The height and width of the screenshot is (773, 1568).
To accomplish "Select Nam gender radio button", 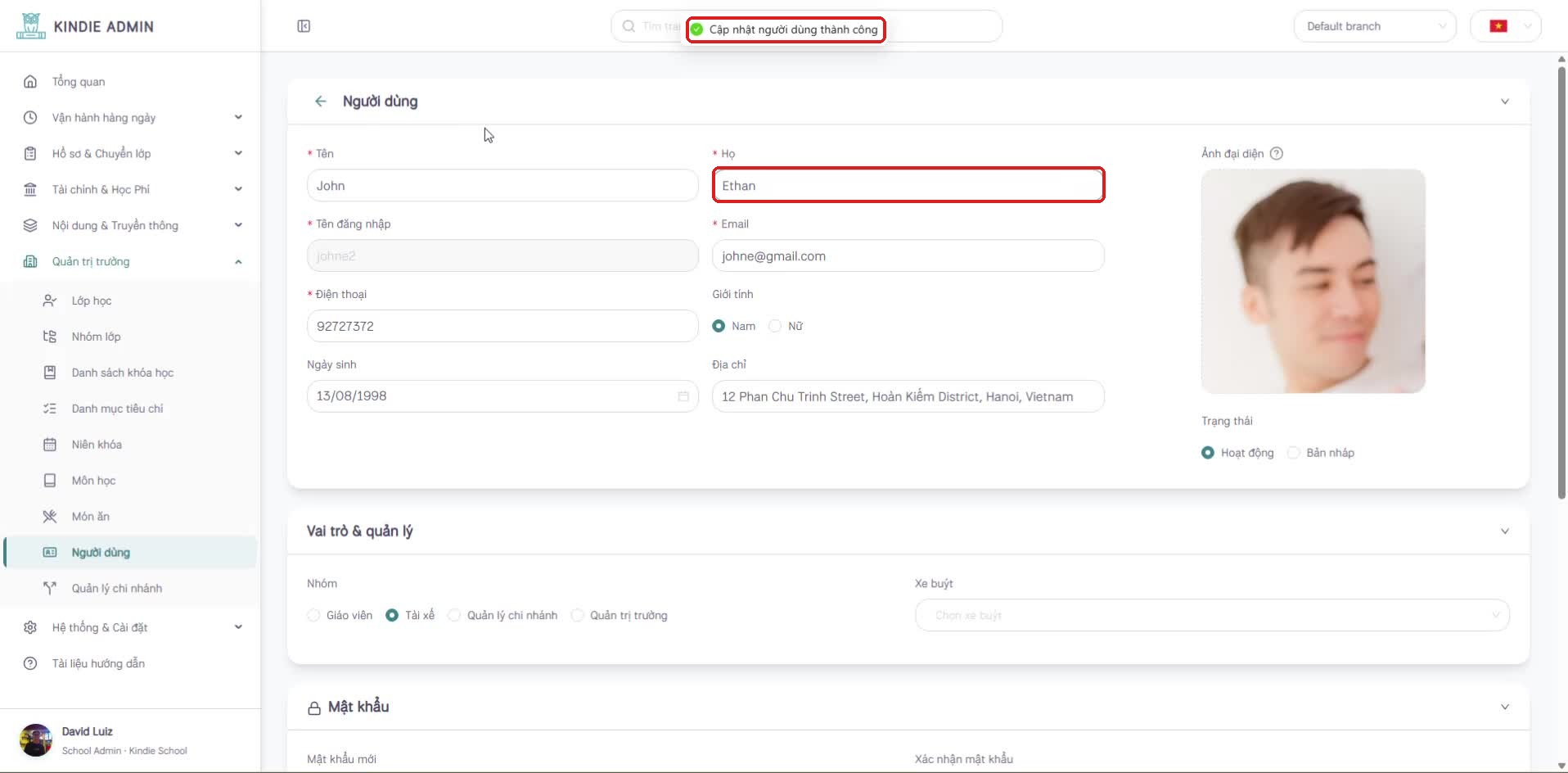I will pos(719,326).
